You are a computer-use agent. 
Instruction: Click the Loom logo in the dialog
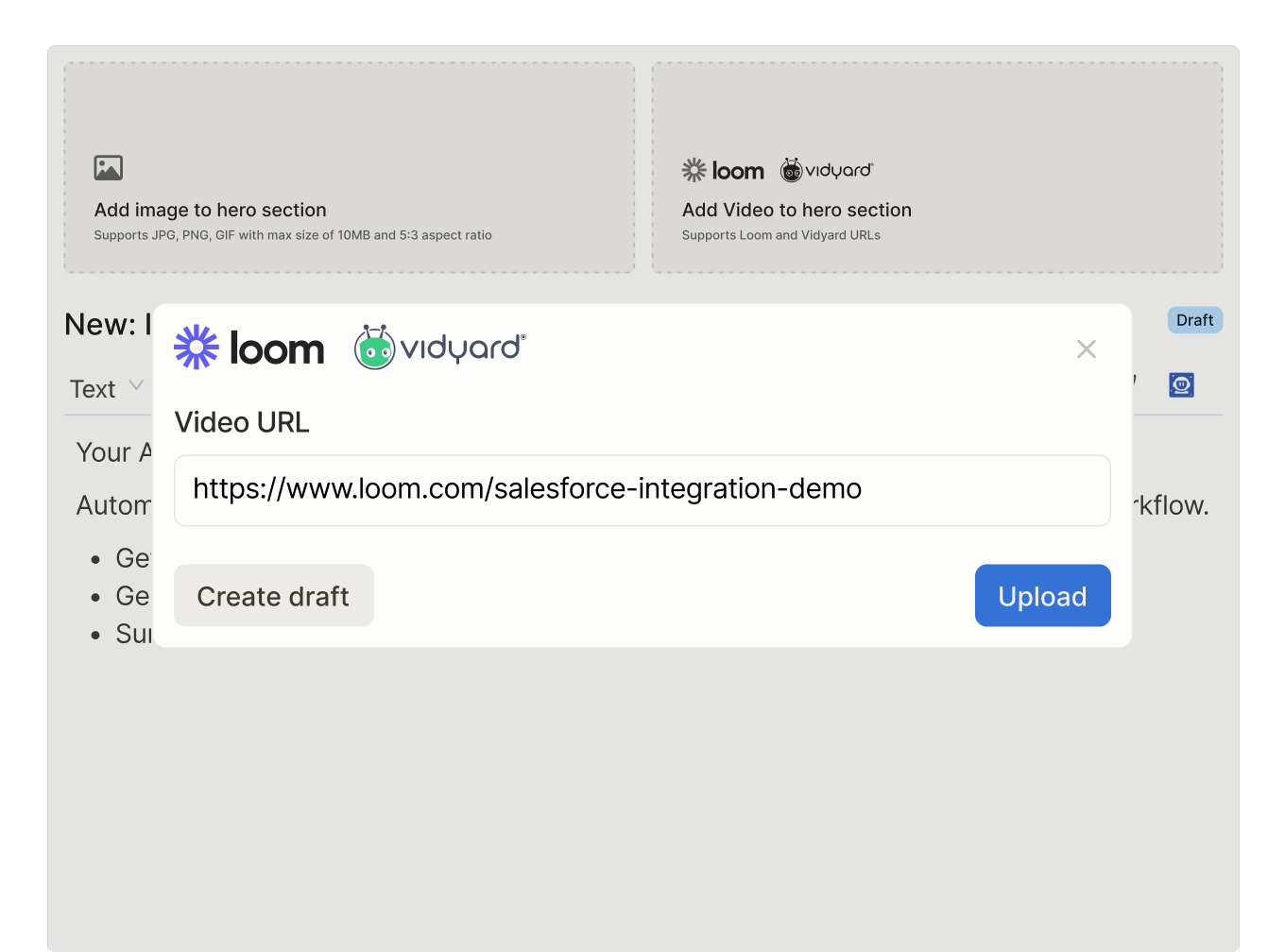[249, 348]
